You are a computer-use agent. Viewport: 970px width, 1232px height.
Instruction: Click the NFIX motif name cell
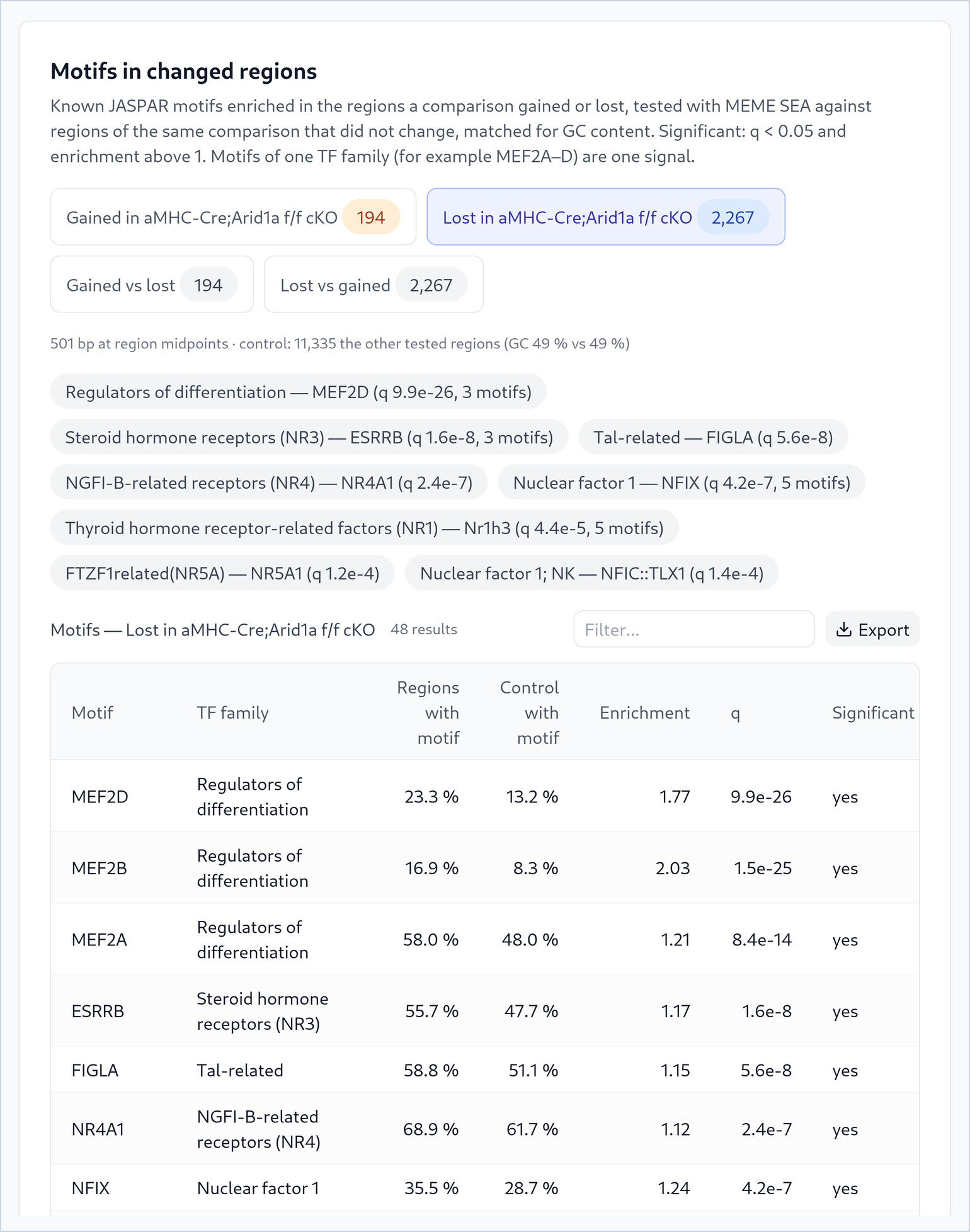click(x=90, y=1188)
